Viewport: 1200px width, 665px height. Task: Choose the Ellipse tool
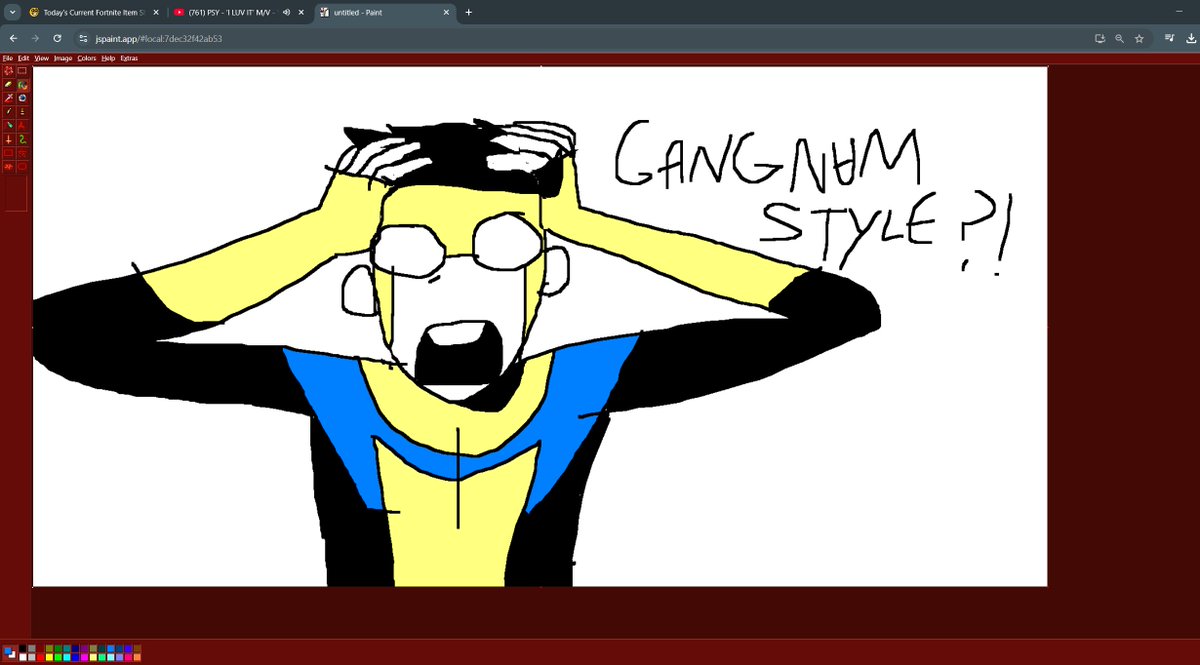point(9,166)
